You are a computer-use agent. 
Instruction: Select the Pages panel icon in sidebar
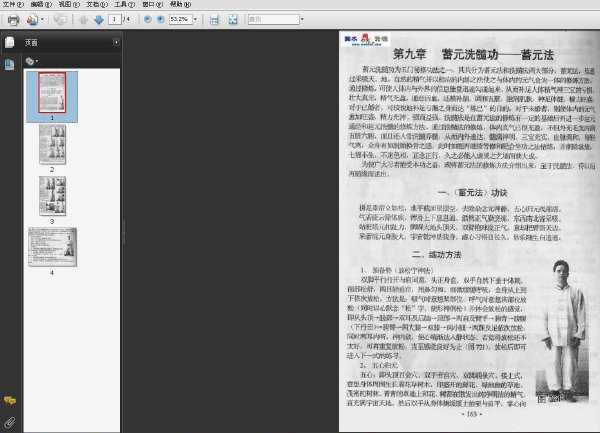tap(10, 42)
